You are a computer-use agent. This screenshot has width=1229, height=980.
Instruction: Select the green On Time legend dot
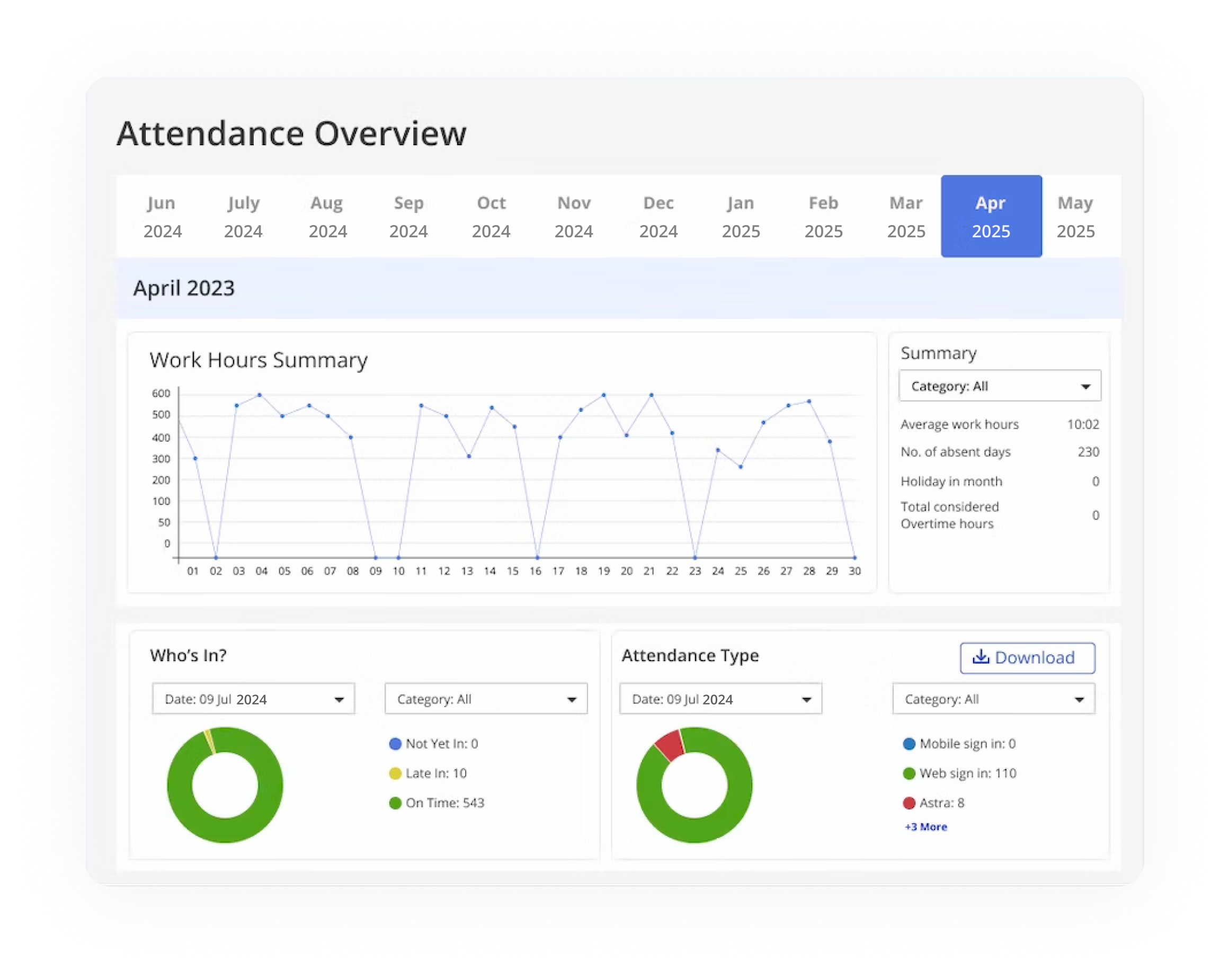395,803
